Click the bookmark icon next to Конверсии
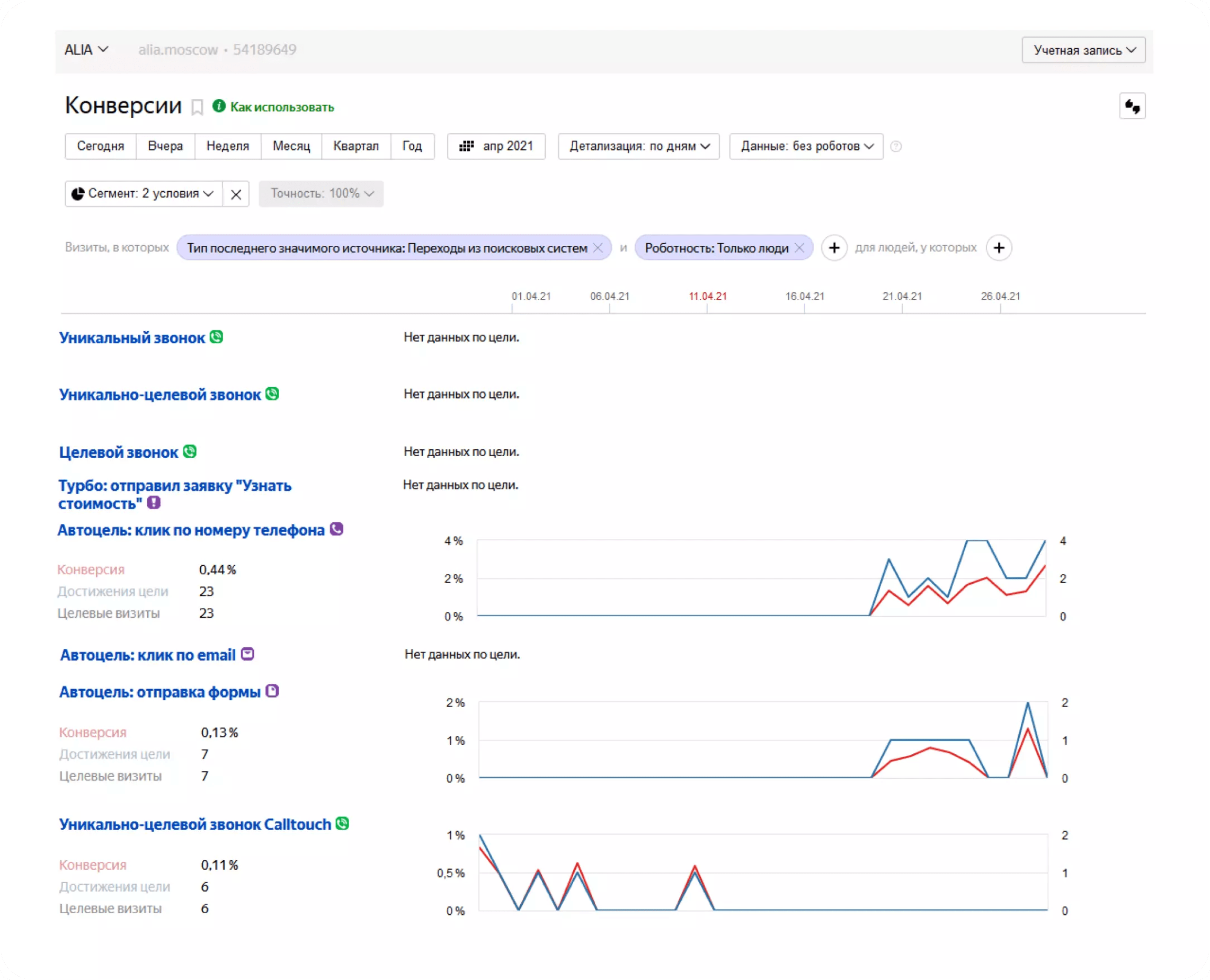The image size is (1210, 980). 197,107
